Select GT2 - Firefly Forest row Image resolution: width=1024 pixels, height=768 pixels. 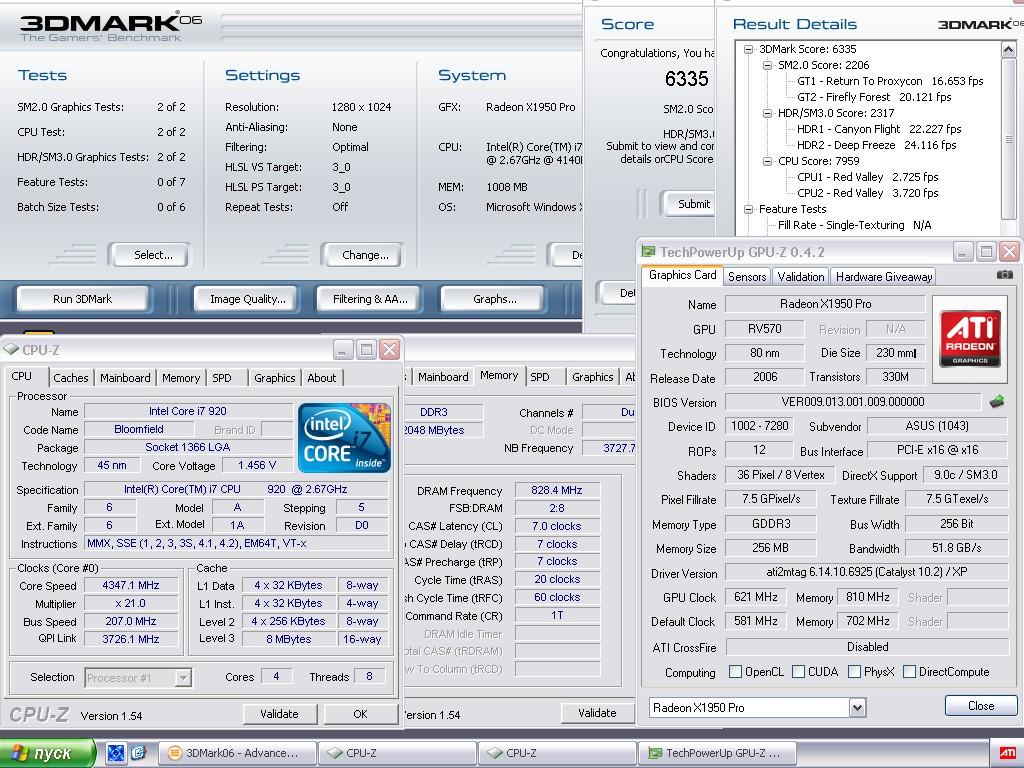pyautogui.click(x=874, y=97)
